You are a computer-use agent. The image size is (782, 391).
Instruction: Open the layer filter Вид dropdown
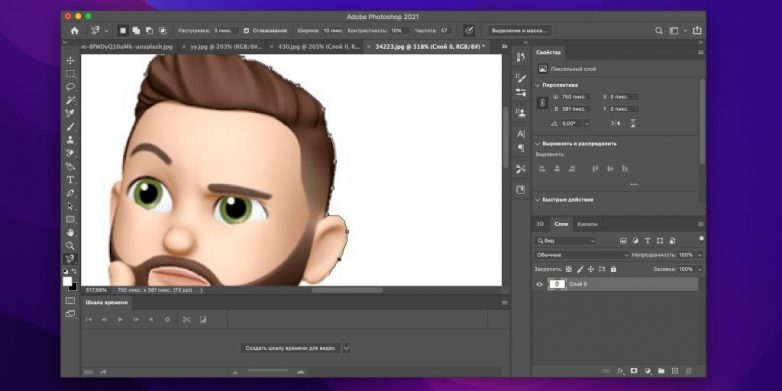coord(565,241)
